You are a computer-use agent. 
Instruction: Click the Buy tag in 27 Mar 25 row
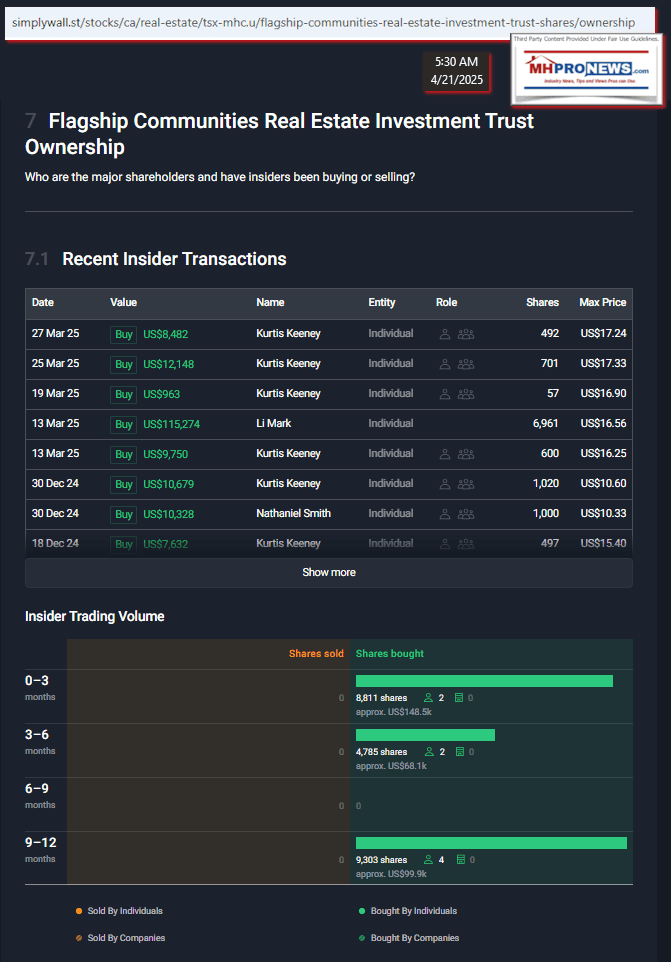(x=123, y=334)
